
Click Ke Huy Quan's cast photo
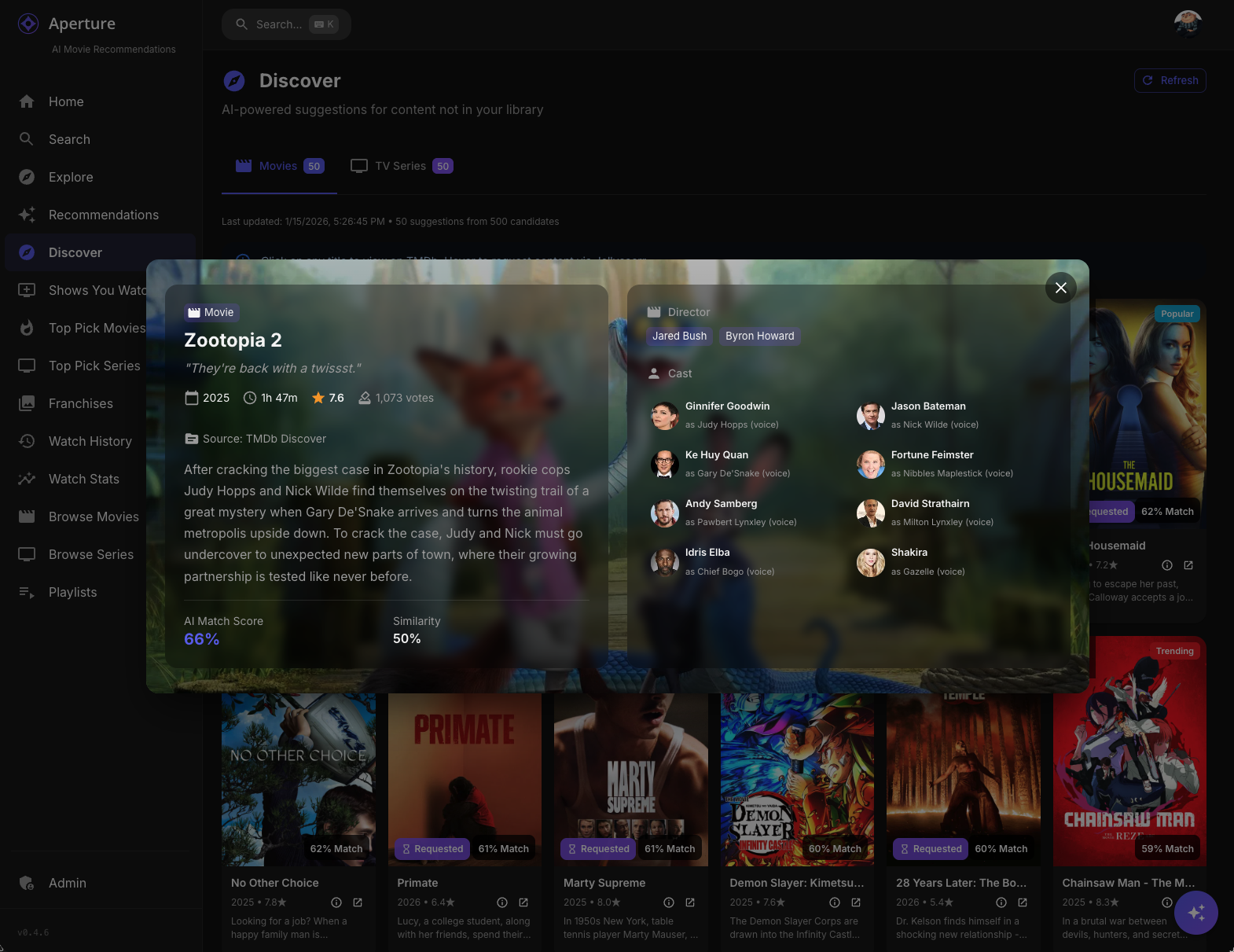665,464
